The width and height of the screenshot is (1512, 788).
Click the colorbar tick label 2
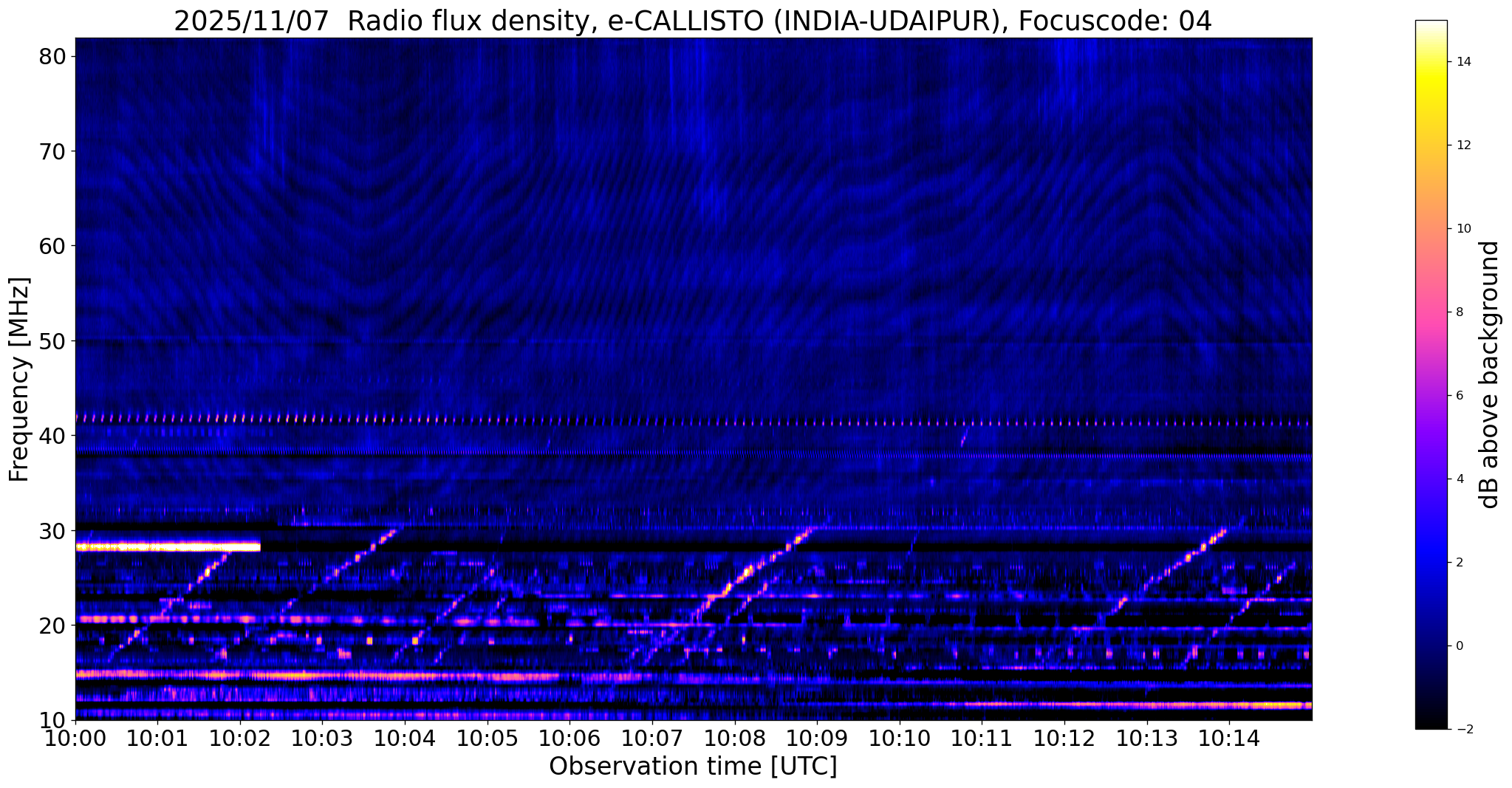[x=1459, y=563]
